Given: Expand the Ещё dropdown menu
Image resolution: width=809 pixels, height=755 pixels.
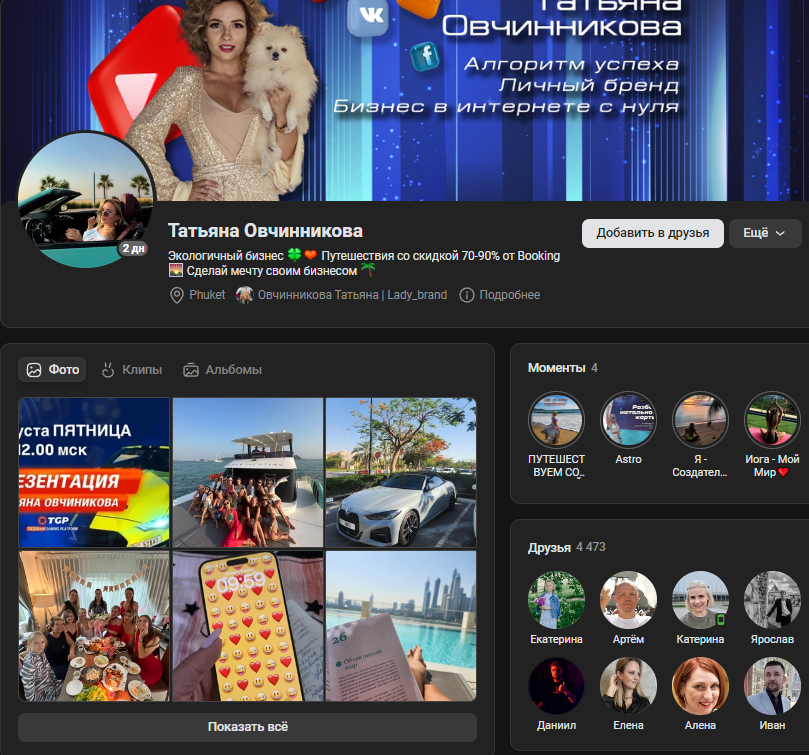Looking at the screenshot, I should pos(765,233).
